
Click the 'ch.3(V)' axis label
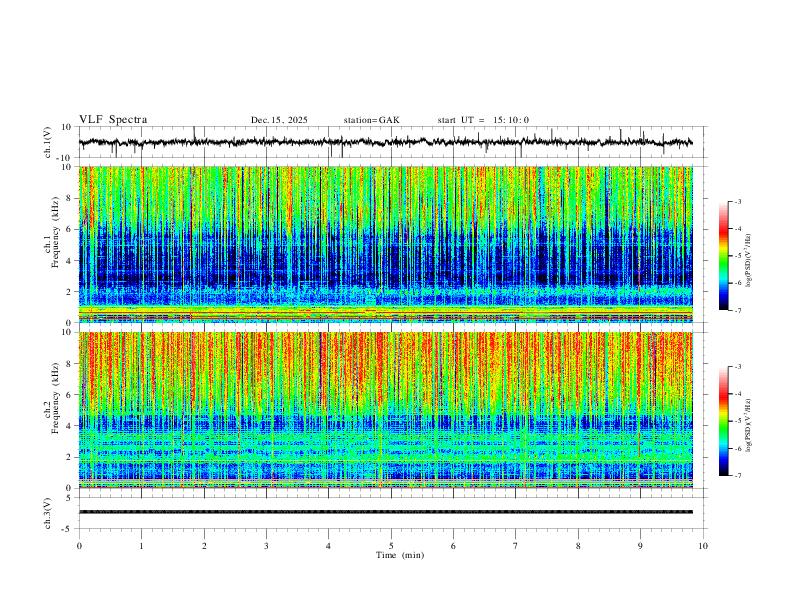(48, 513)
